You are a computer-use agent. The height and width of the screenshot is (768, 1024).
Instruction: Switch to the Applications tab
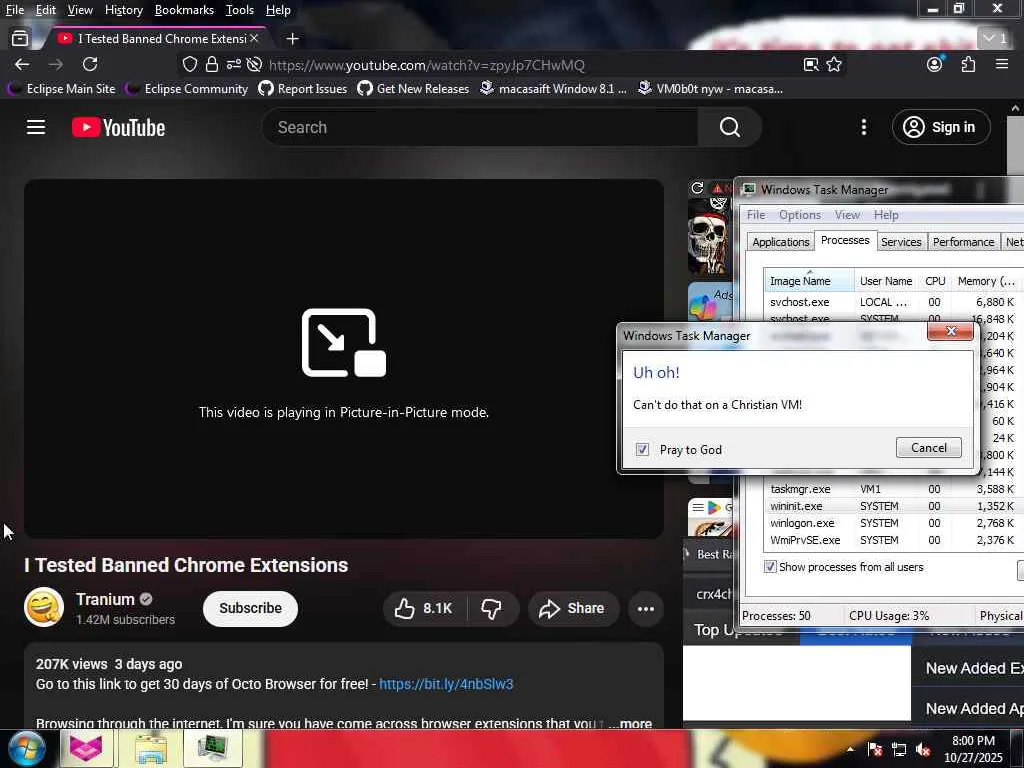[x=780, y=242]
